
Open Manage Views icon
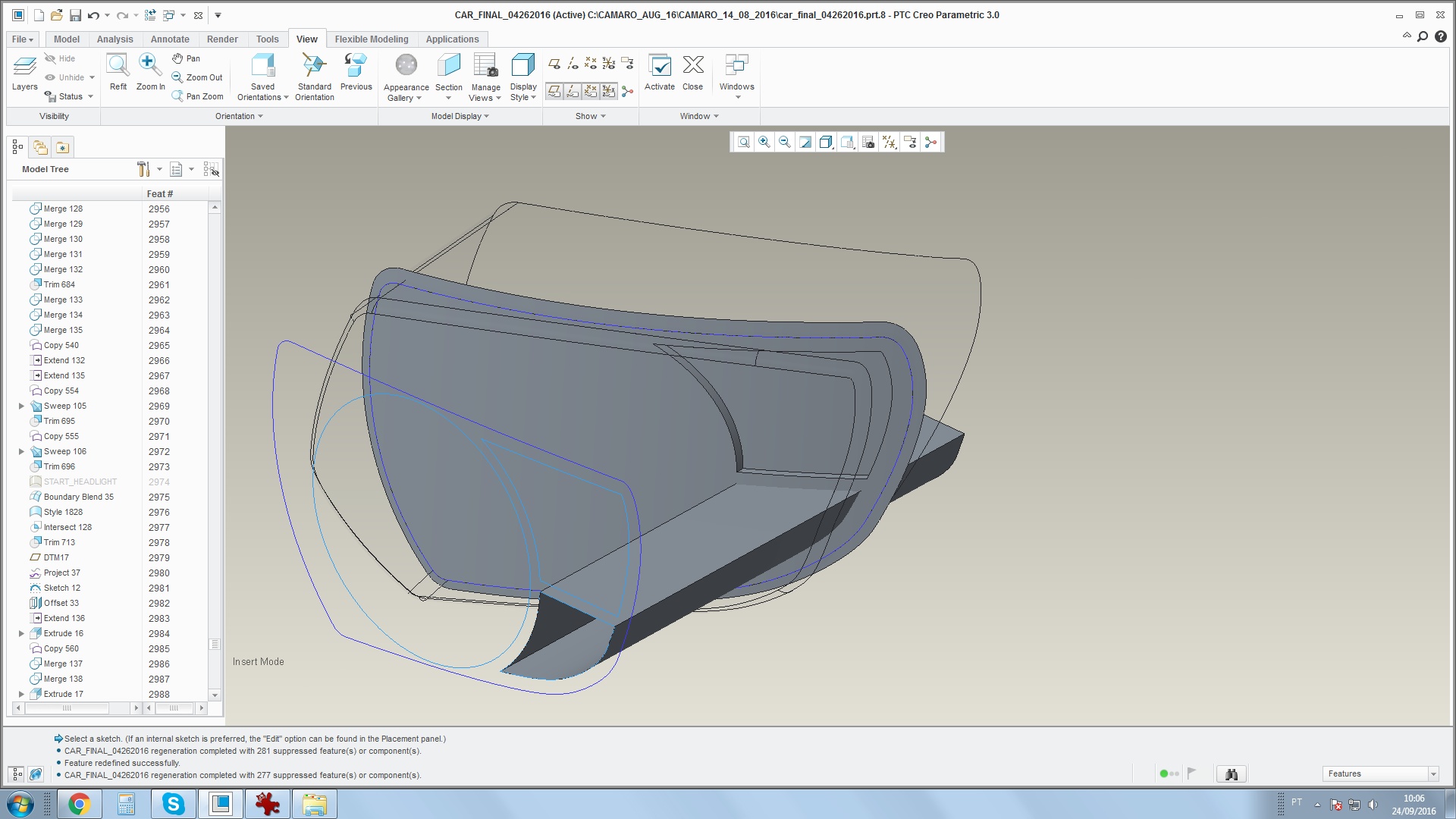pyautogui.click(x=485, y=67)
